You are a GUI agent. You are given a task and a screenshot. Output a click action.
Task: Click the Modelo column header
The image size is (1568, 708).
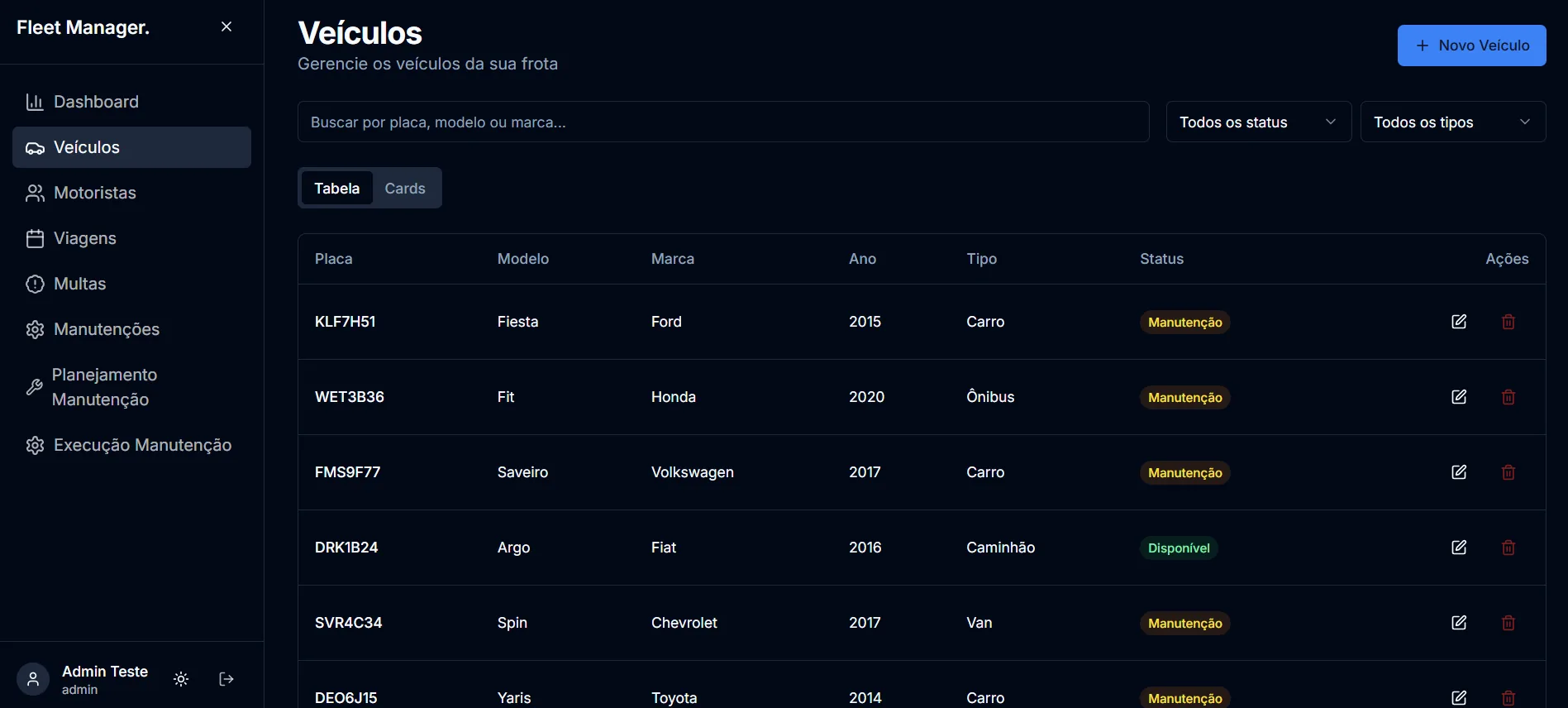pos(523,259)
